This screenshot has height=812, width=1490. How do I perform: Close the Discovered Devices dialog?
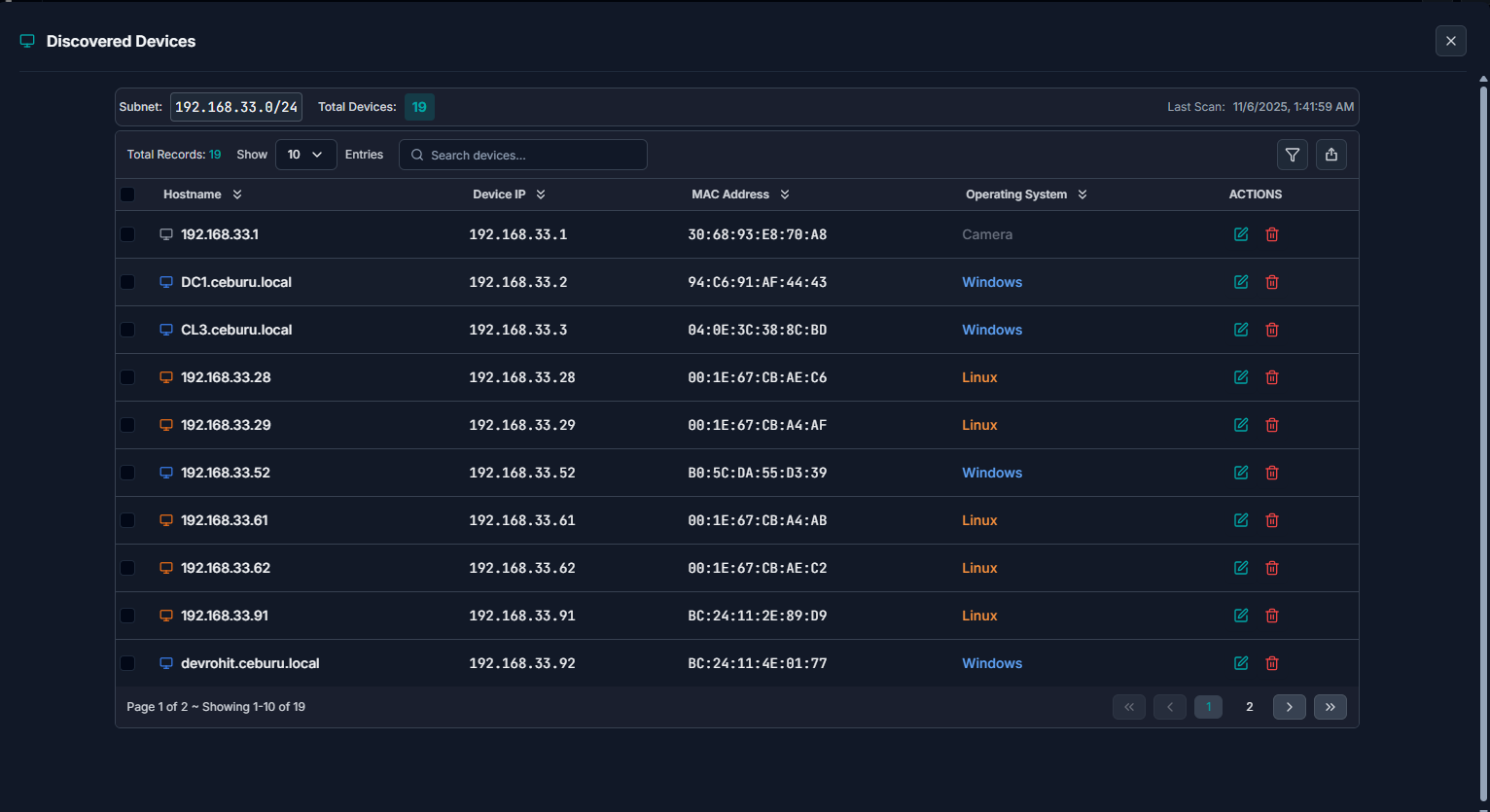coord(1451,41)
